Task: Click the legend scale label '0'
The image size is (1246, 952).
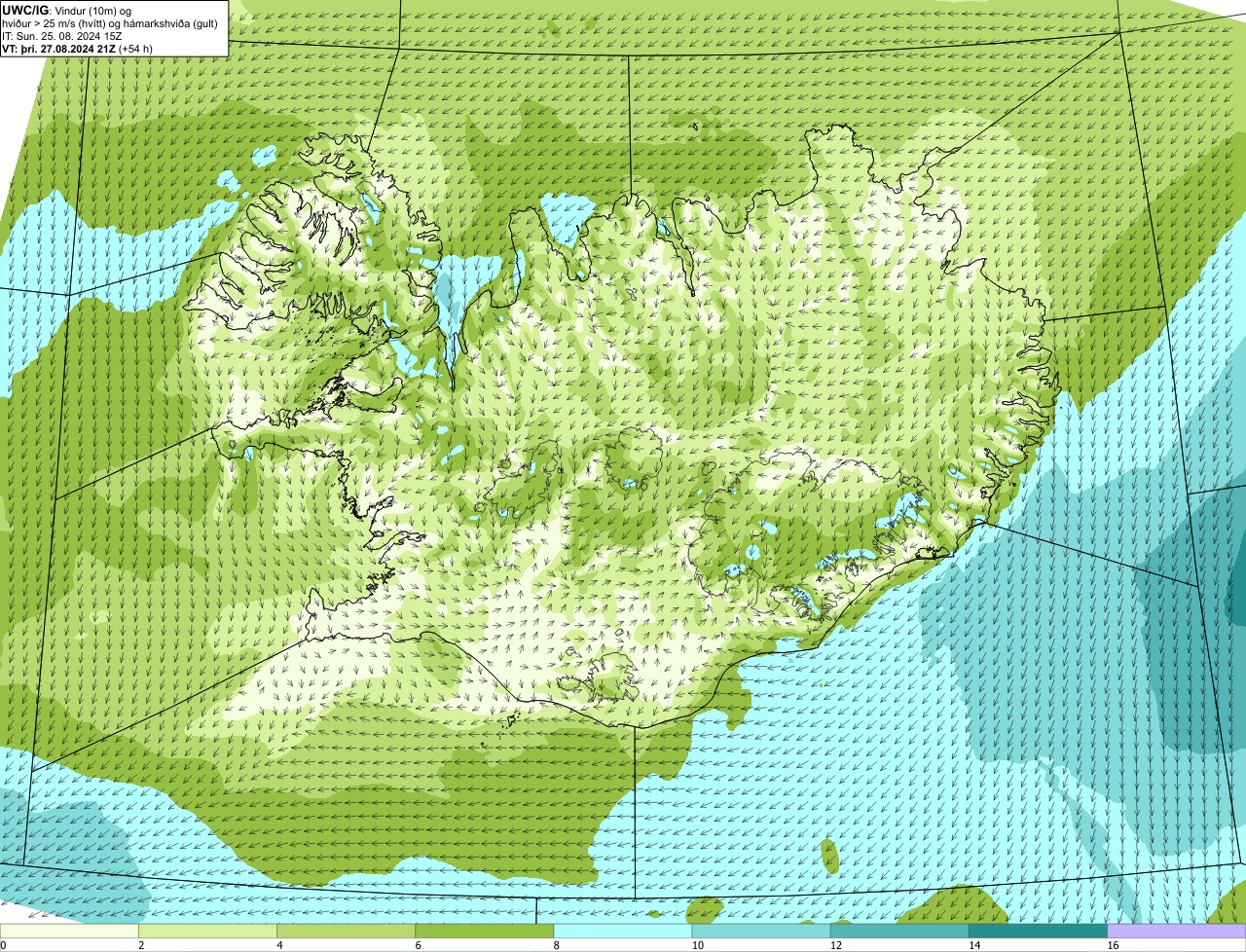Action: (x=3, y=945)
